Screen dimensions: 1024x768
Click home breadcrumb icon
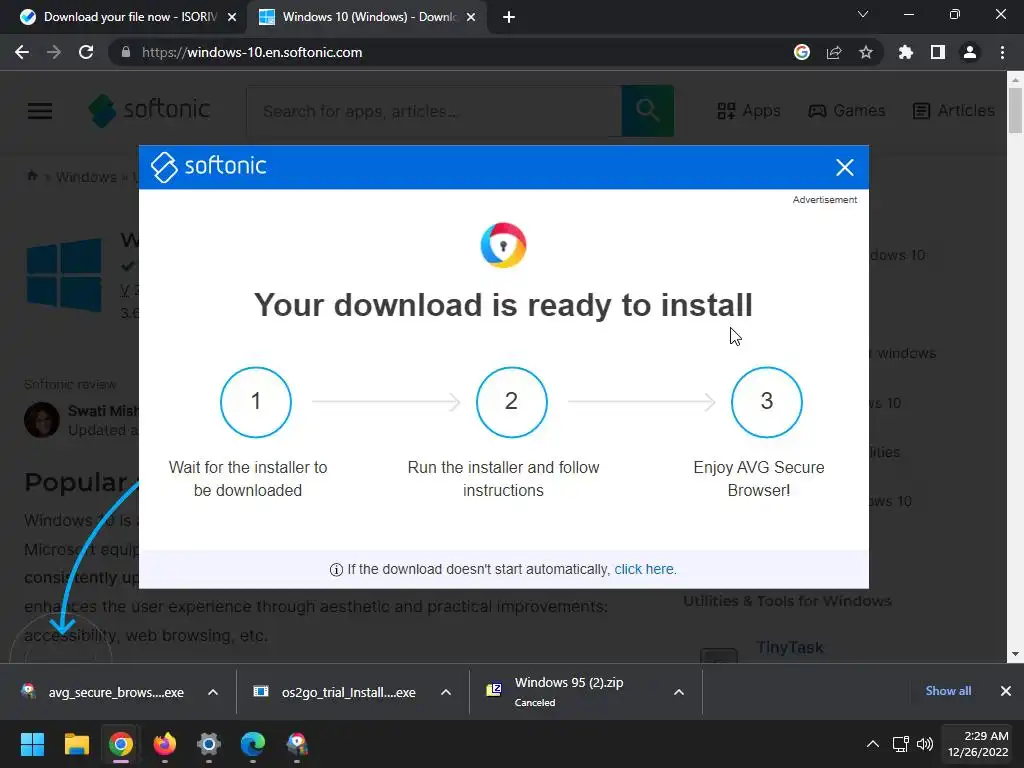click(x=32, y=176)
